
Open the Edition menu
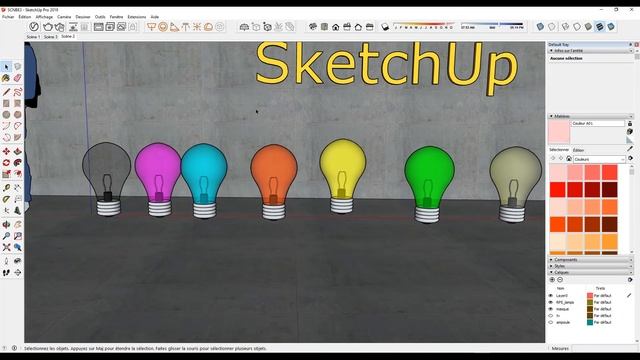[25, 17]
